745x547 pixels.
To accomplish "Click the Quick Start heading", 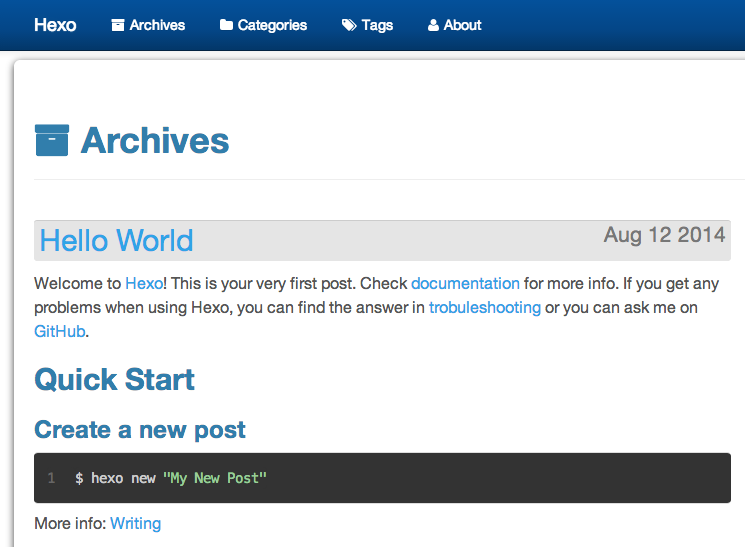I will point(115,380).
